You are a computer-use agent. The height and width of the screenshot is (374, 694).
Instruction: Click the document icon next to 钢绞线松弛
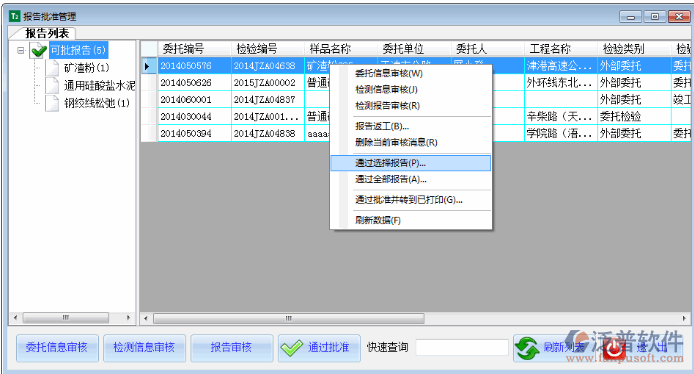52,103
